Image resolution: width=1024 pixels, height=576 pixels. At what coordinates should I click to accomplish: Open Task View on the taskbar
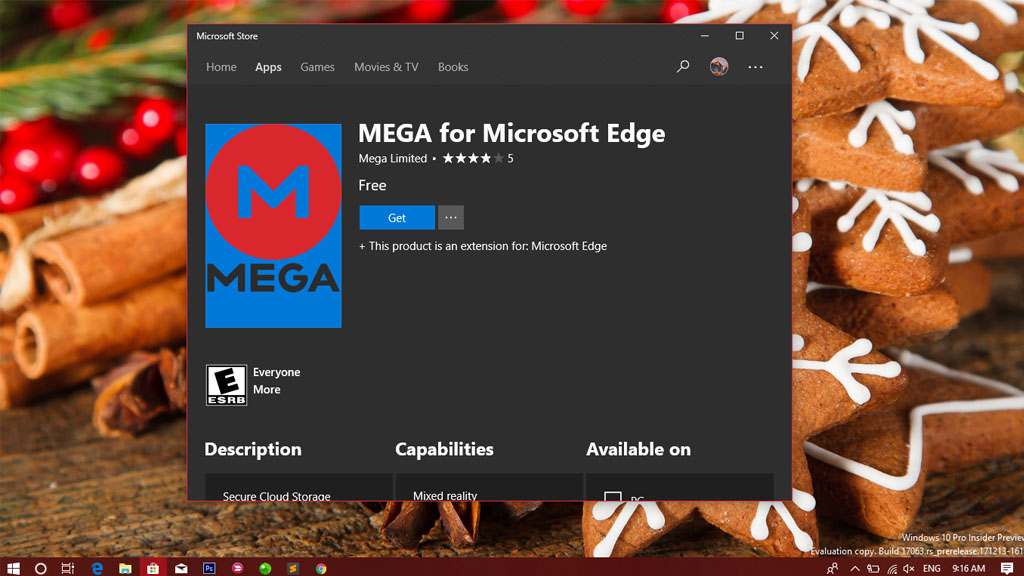(x=68, y=568)
